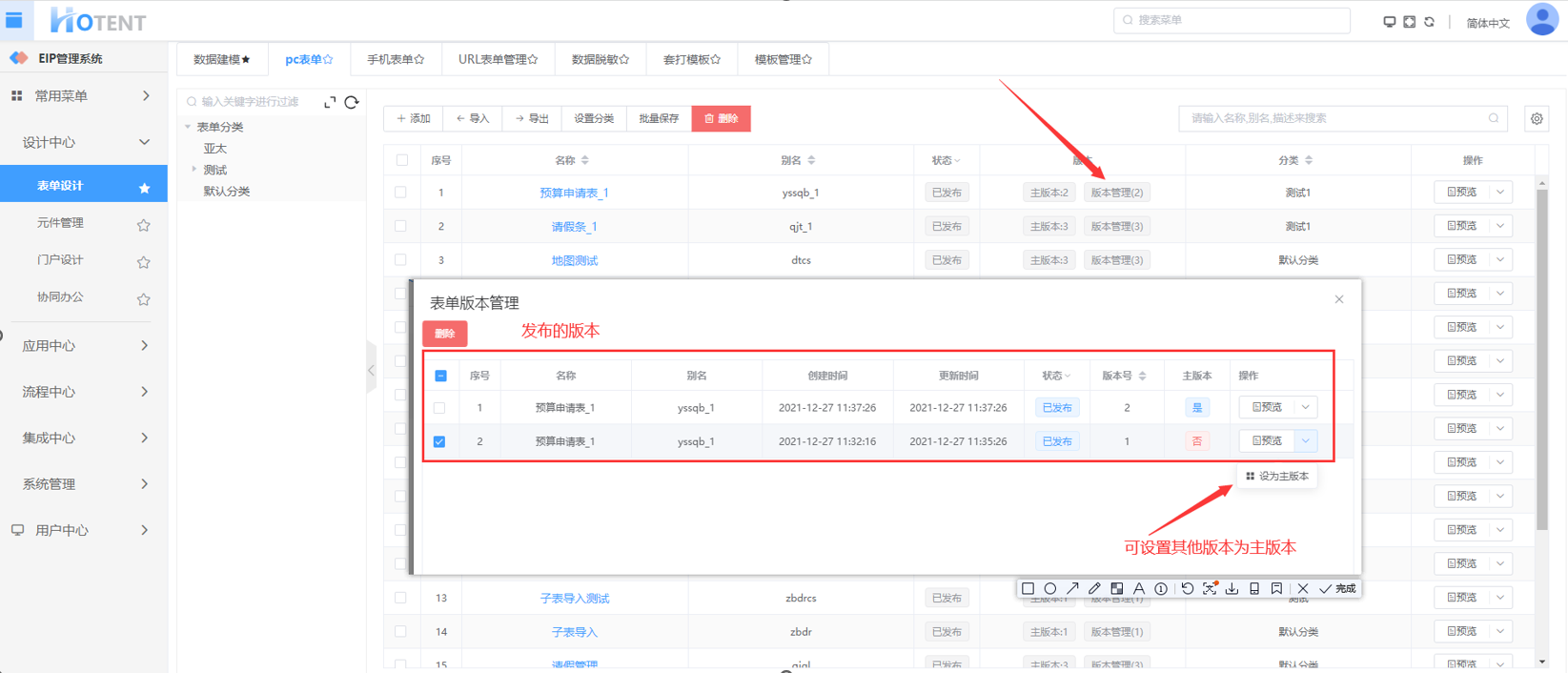1568x673 pixels.
Task: Select the pencil tool in screenshot toolbar
Action: pos(1094,589)
